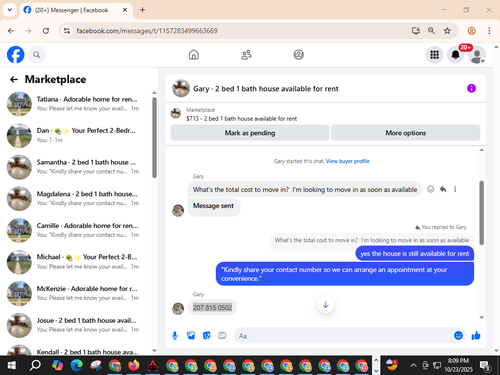This screenshot has width=500, height=375.
Task: Open Camille's Adorable home chat
Action: pos(79,230)
